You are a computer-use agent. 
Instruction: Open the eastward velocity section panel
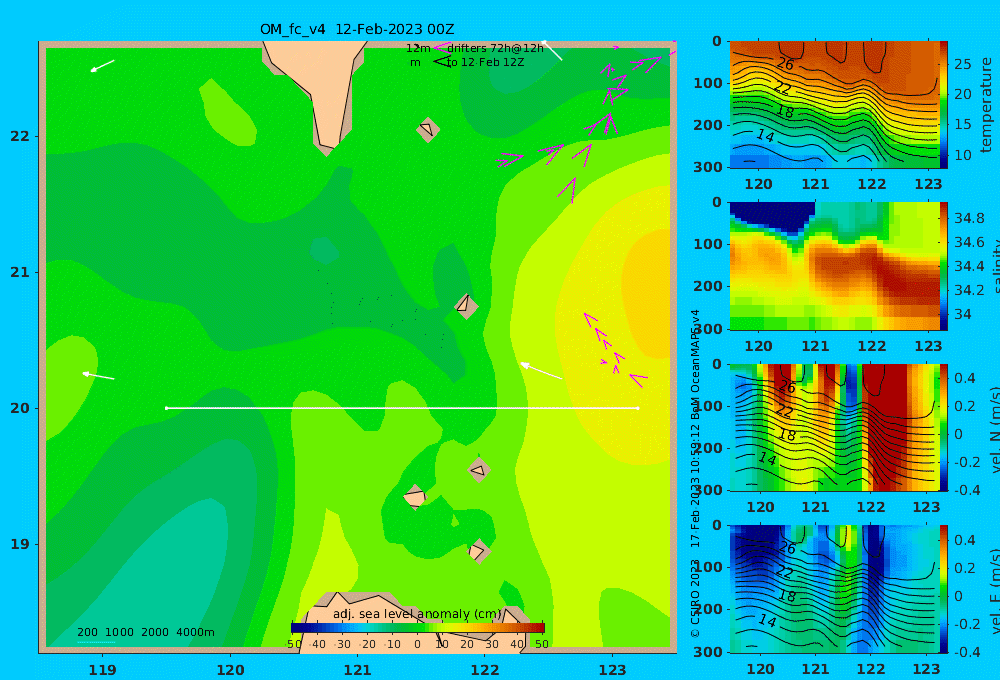tap(834, 589)
